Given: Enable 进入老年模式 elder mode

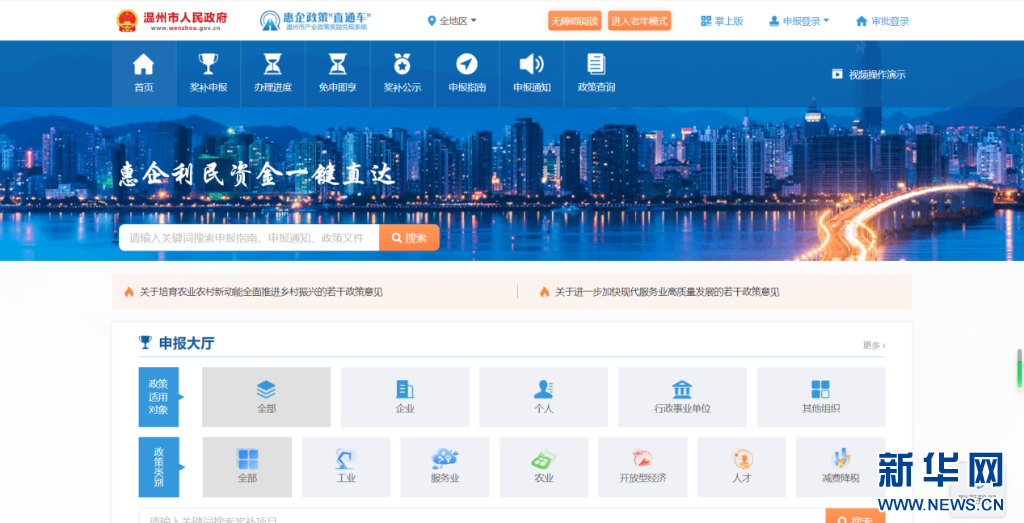Looking at the screenshot, I should [x=639, y=21].
